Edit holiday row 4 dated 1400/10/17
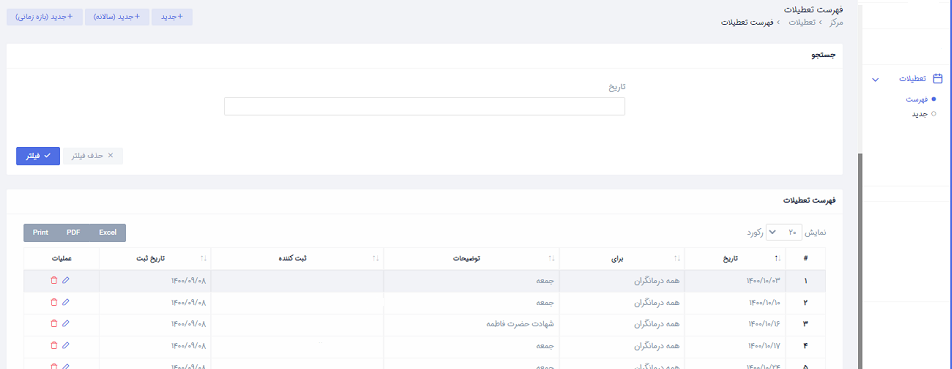This screenshot has height=369, width=952. [x=66, y=345]
